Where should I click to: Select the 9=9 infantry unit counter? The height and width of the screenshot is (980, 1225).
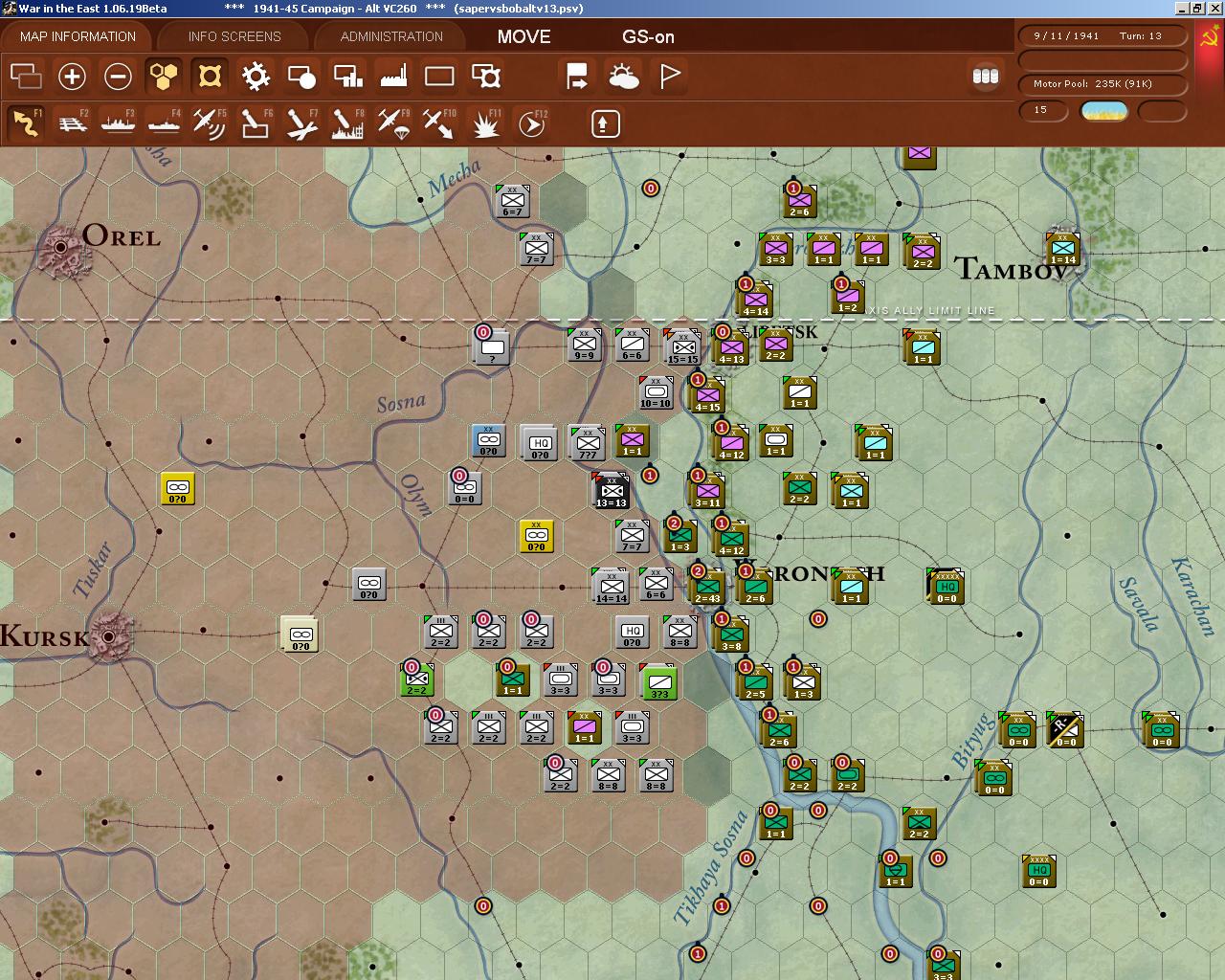coord(584,345)
